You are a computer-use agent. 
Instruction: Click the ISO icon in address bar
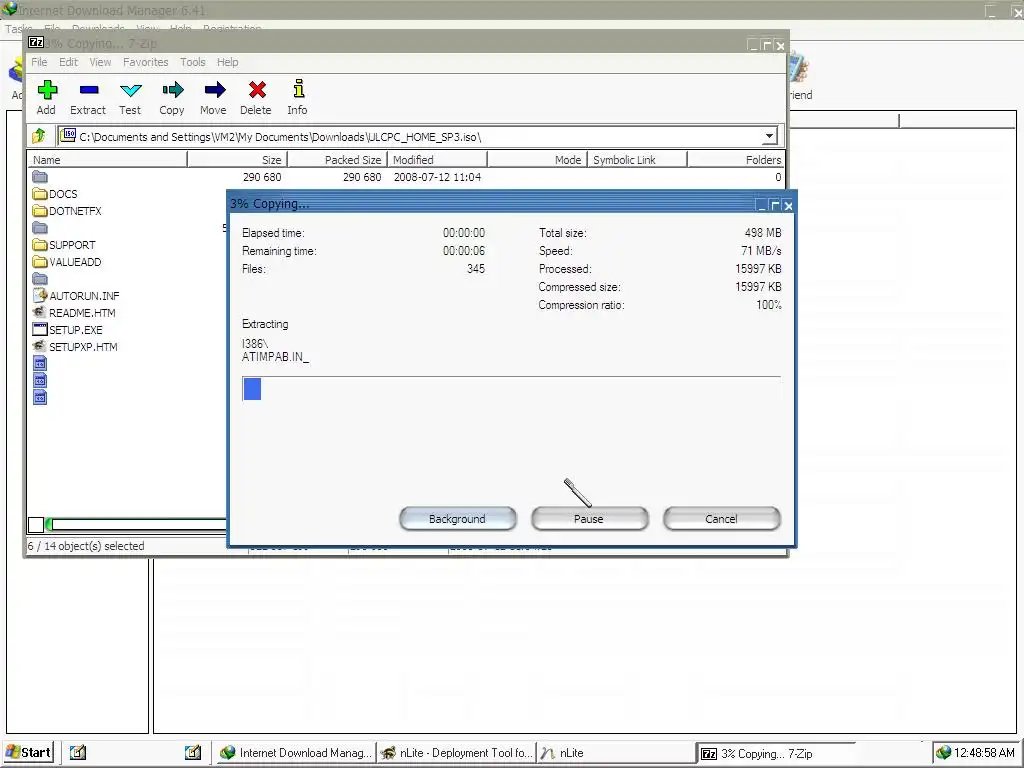click(68, 135)
